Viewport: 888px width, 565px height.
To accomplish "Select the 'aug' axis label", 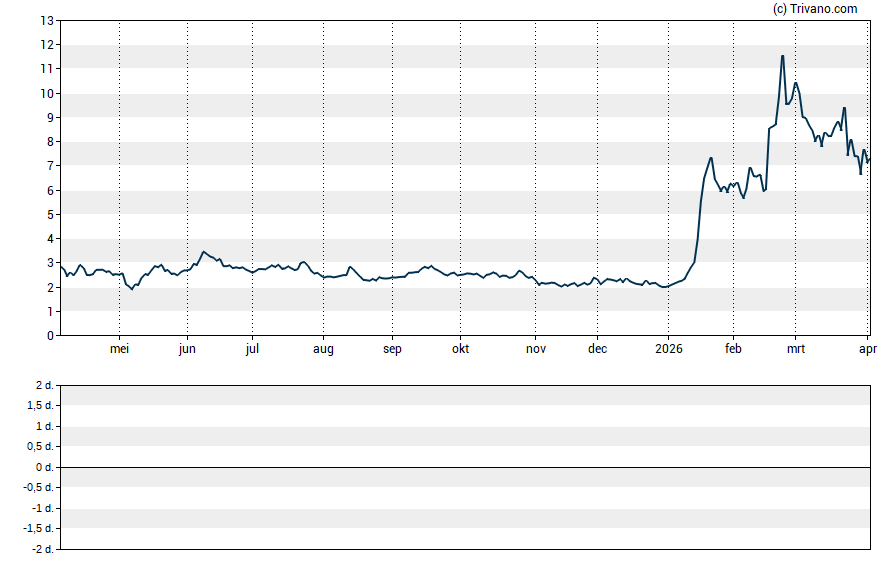I will click(324, 349).
